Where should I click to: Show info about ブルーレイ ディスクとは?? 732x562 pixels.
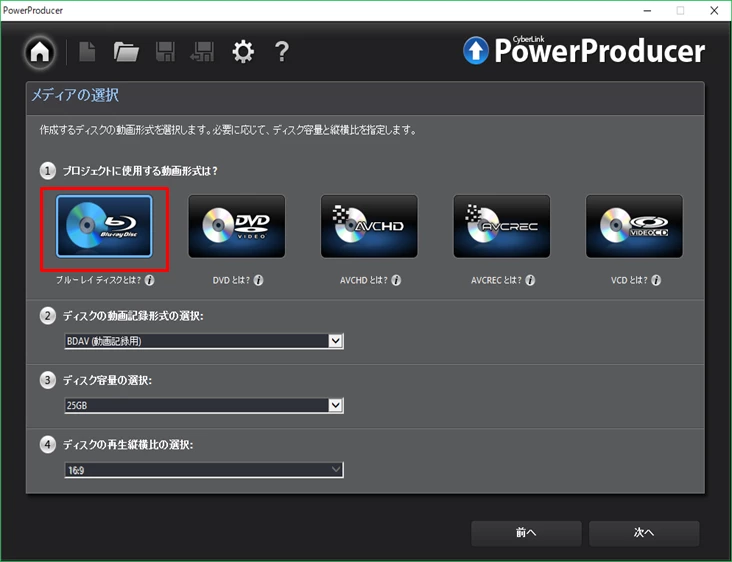click(149, 280)
